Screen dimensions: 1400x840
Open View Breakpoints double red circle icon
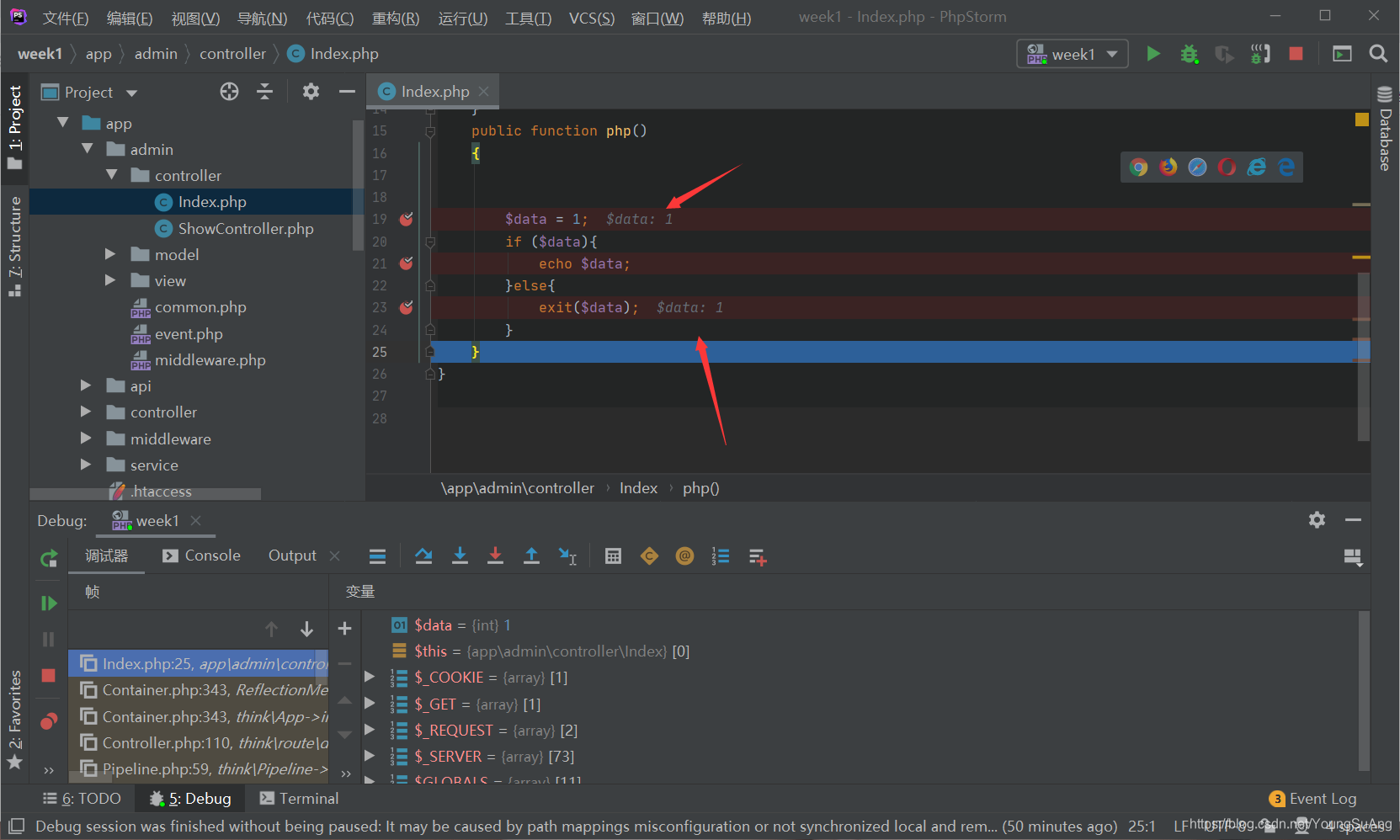coord(49,721)
